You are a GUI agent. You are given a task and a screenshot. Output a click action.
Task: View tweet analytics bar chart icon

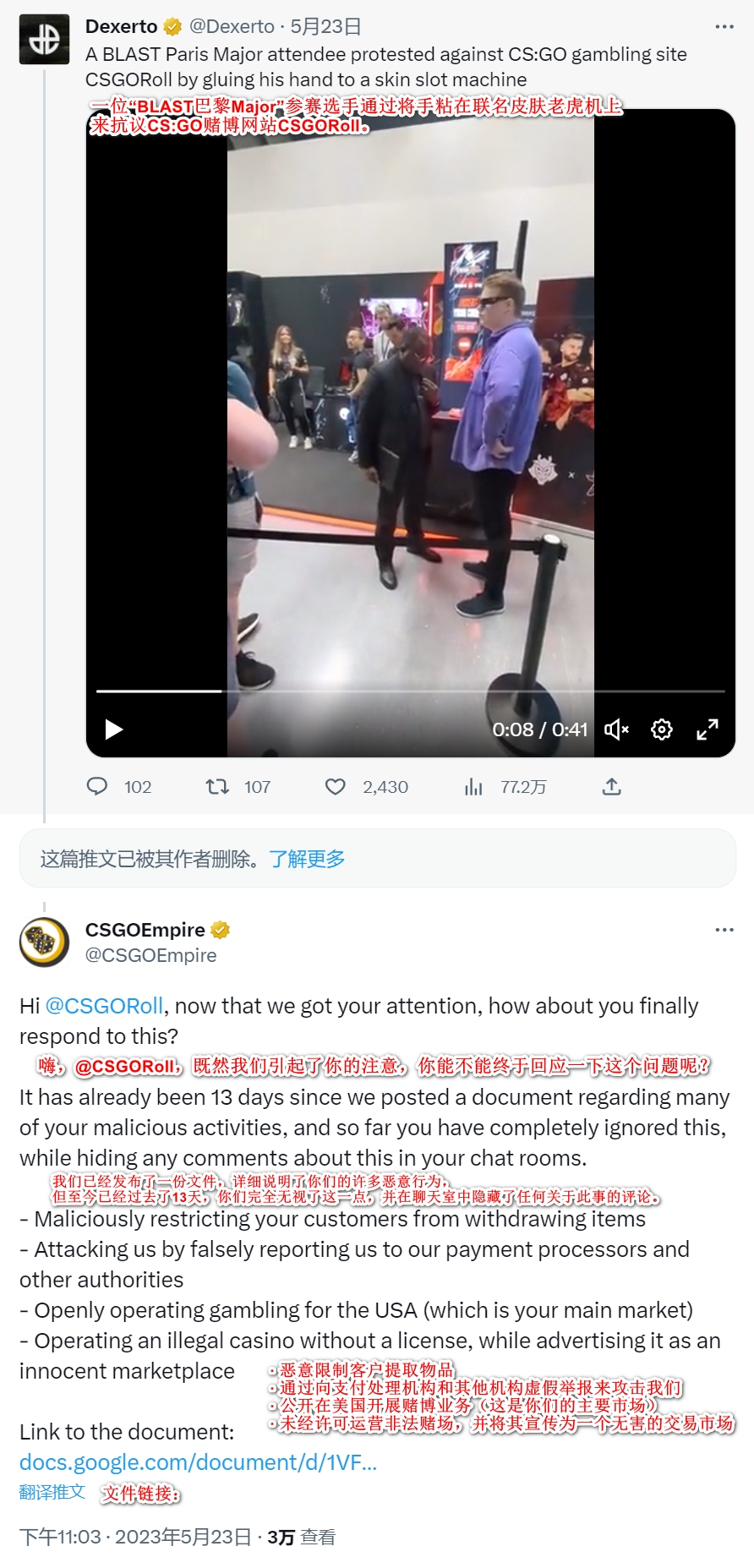(473, 787)
